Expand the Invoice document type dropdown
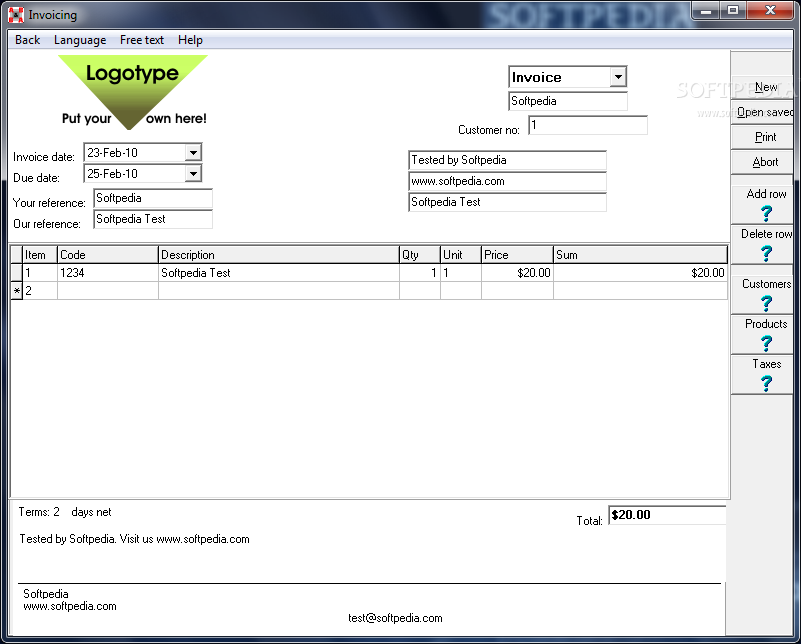This screenshot has height=644, width=801. [618, 77]
